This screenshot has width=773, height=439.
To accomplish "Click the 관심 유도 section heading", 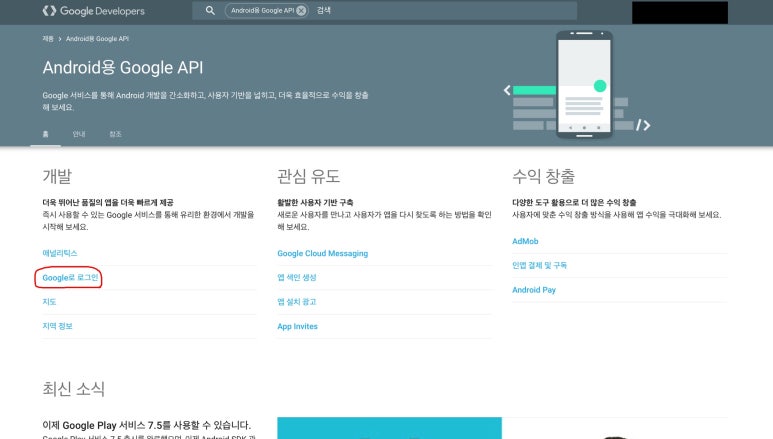I will (x=309, y=176).
